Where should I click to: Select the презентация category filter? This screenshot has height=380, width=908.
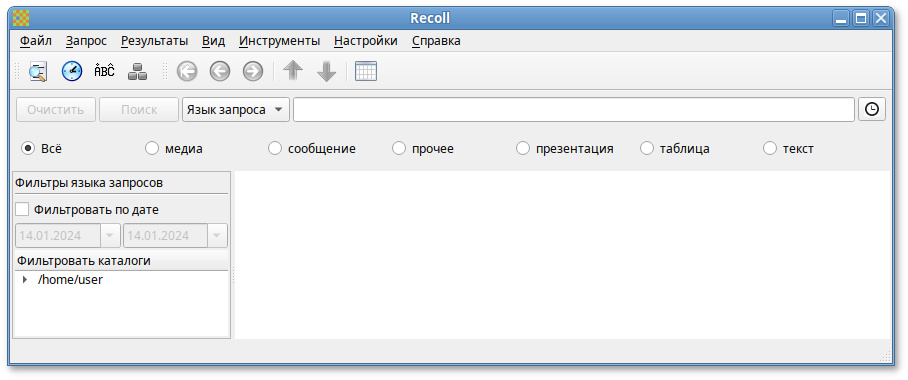523,149
